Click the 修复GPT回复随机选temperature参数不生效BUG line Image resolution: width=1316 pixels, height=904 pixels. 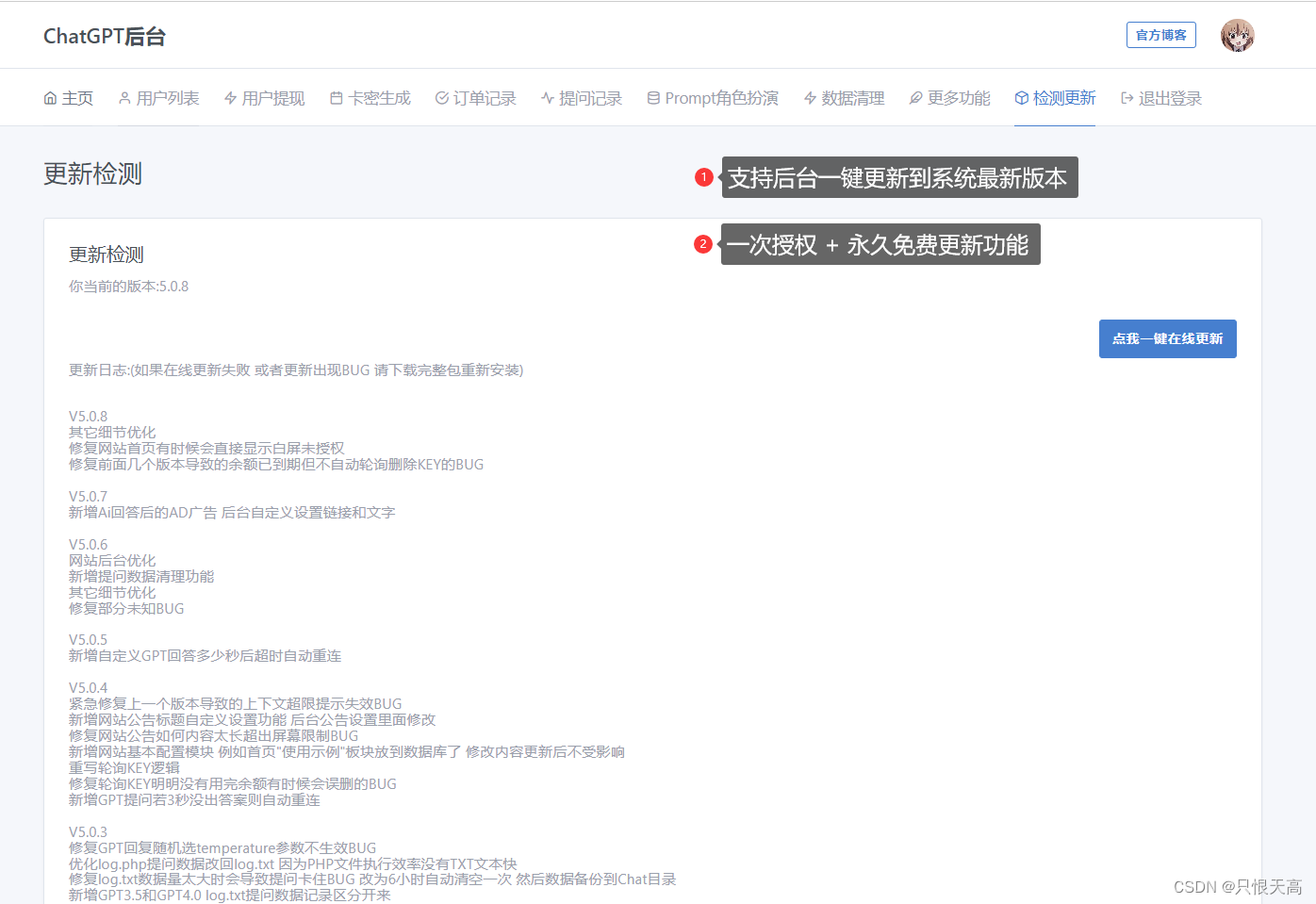[x=222, y=848]
